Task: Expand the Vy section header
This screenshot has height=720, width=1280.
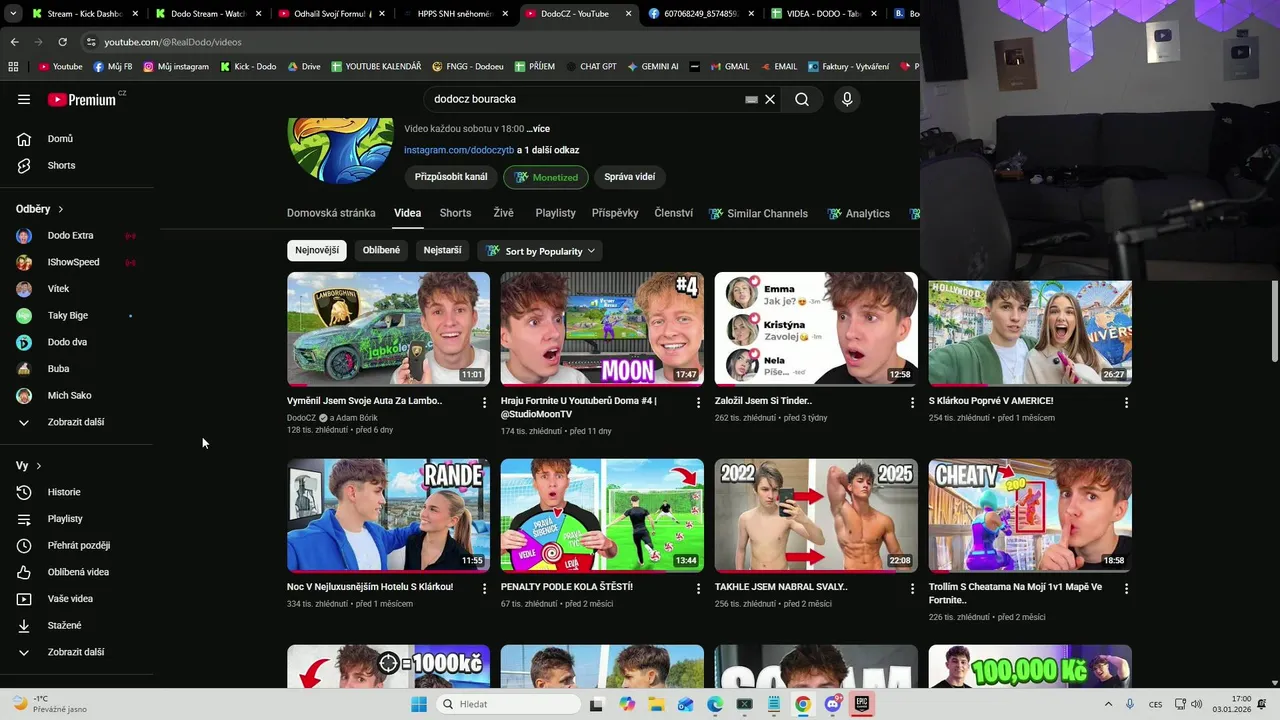Action: click(x=29, y=466)
